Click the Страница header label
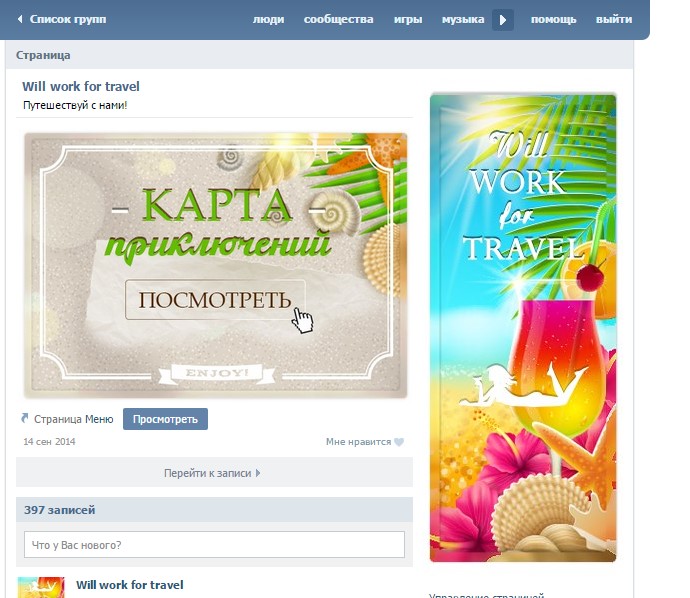The width and height of the screenshot is (690, 598). (x=43, y=55)
